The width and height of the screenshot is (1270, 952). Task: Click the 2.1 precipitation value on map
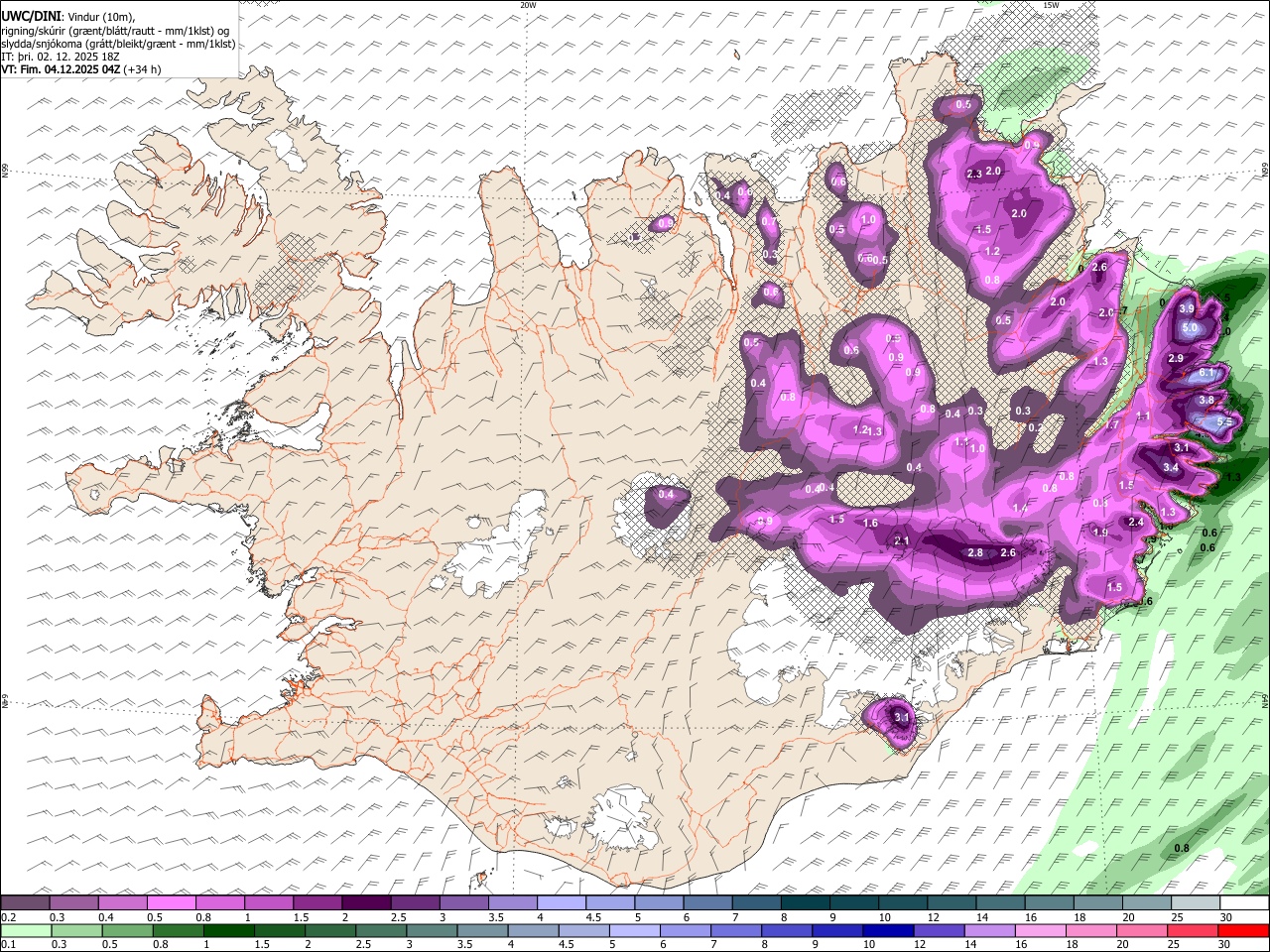[x=902, y=540]
